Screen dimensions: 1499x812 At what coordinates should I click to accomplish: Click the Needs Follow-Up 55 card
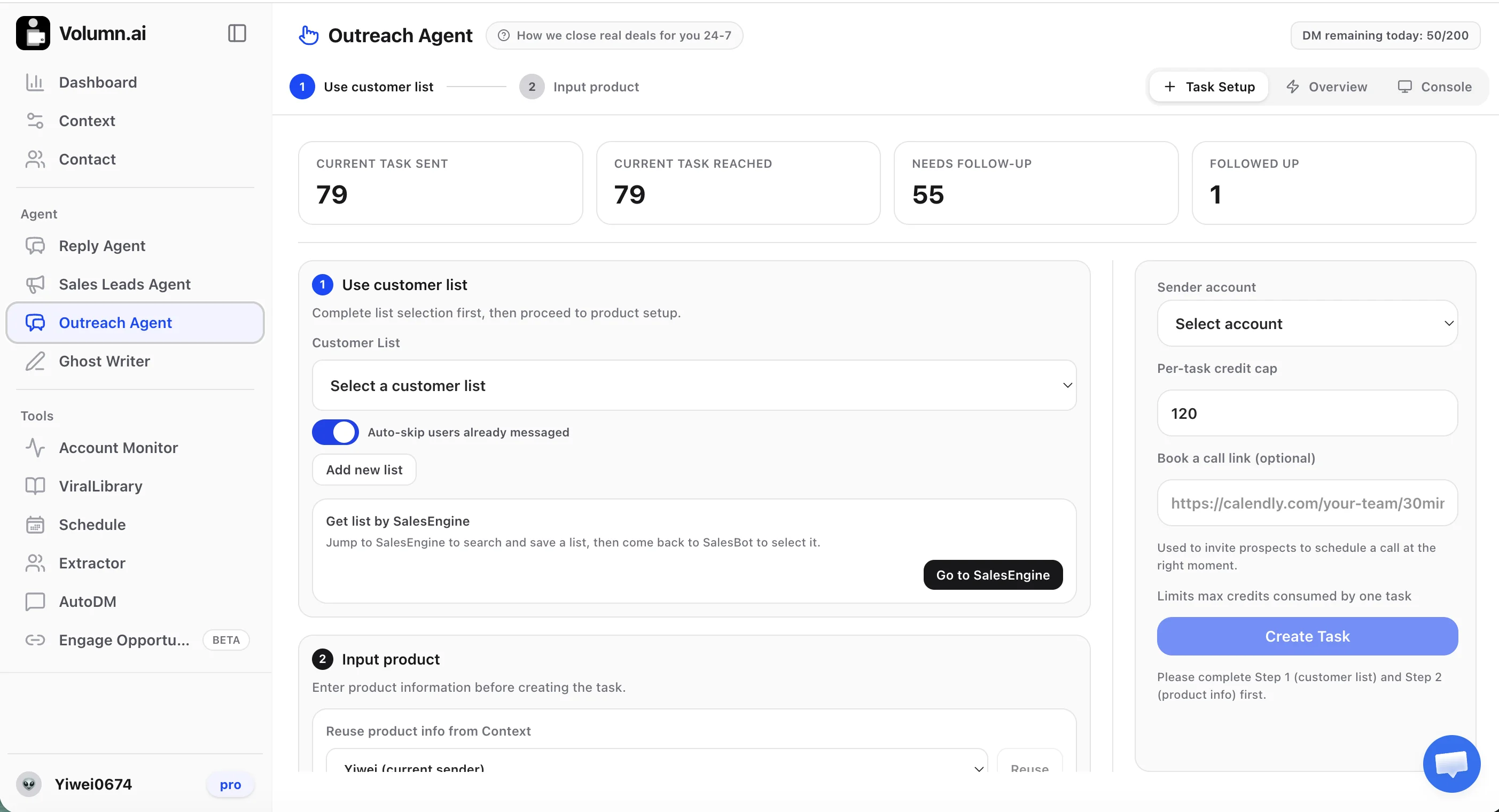[x=1036, y=183]
